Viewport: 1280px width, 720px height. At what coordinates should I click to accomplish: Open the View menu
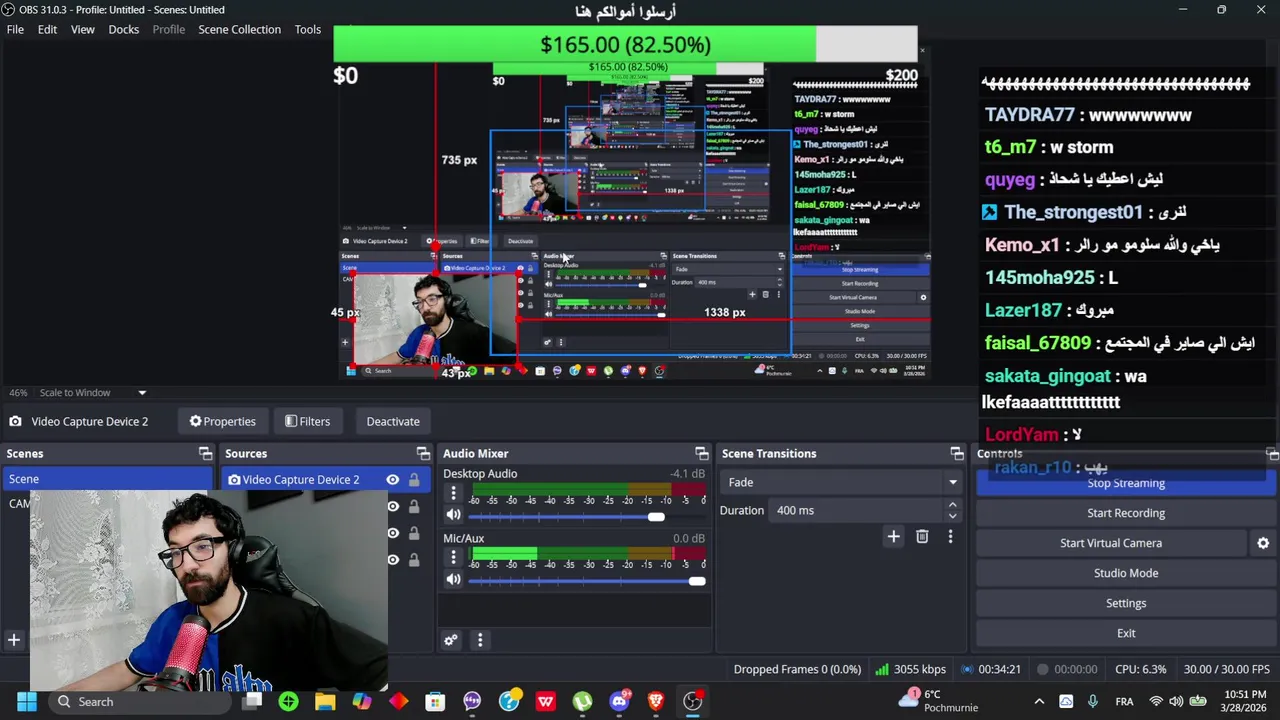click(x=82, y=29)
